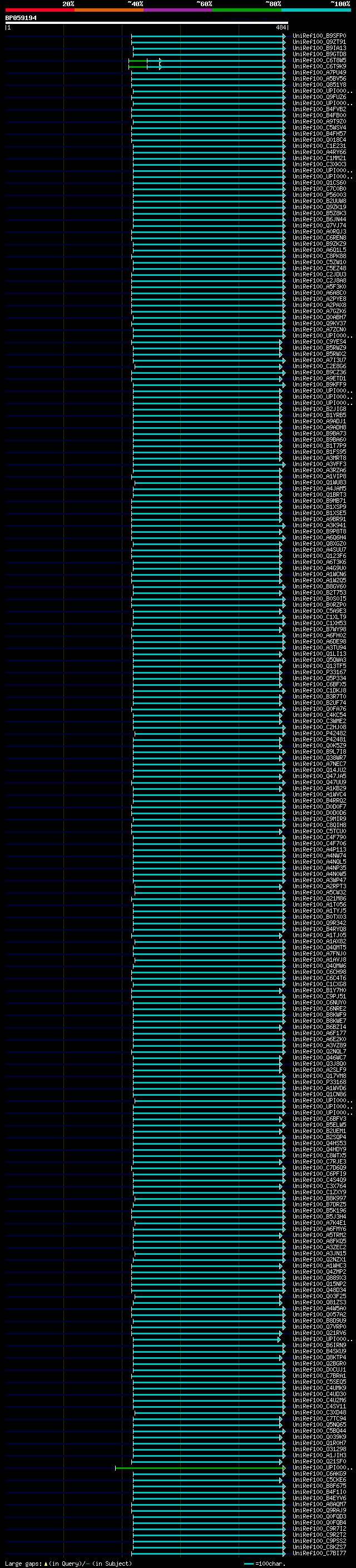Select hit label UniRef100_B2UUW8
The height and width of the screenshot is (1568, 356).
(x=319, y=201)
